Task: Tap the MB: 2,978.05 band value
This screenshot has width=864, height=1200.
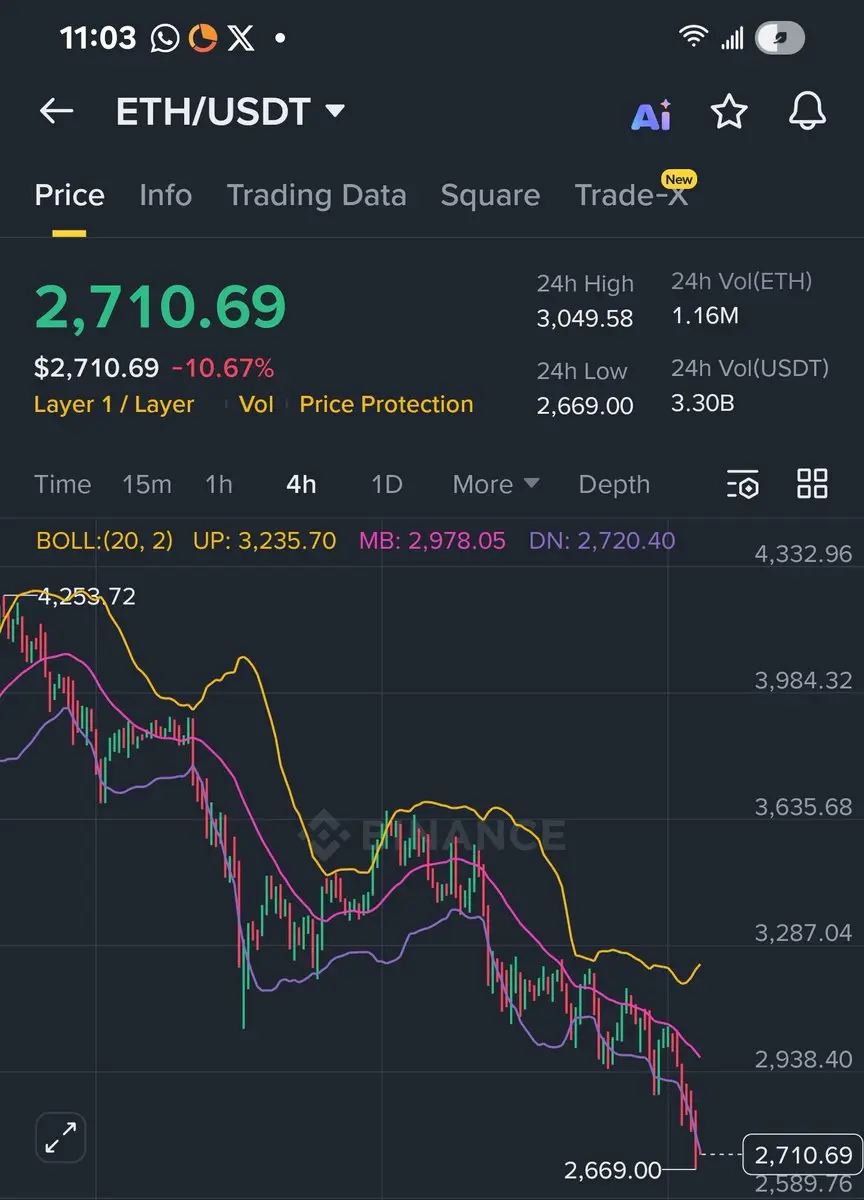Action: pyautogui.click(x=432, y=541)
